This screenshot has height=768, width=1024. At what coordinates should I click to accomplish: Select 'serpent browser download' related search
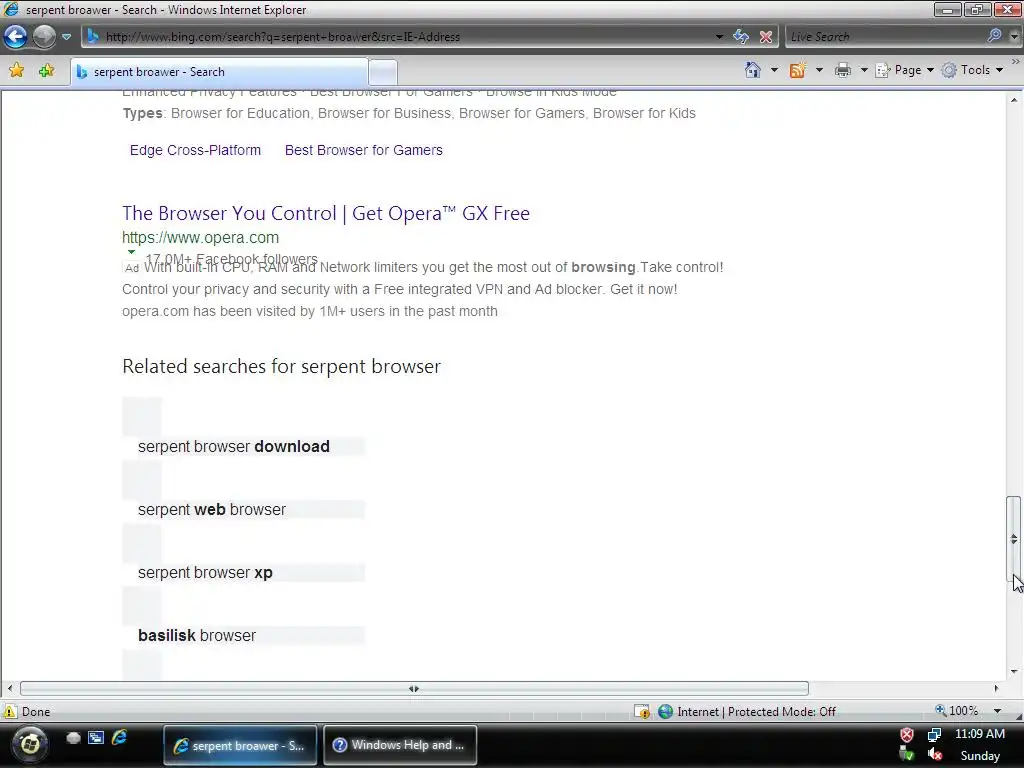coord(234,447)
